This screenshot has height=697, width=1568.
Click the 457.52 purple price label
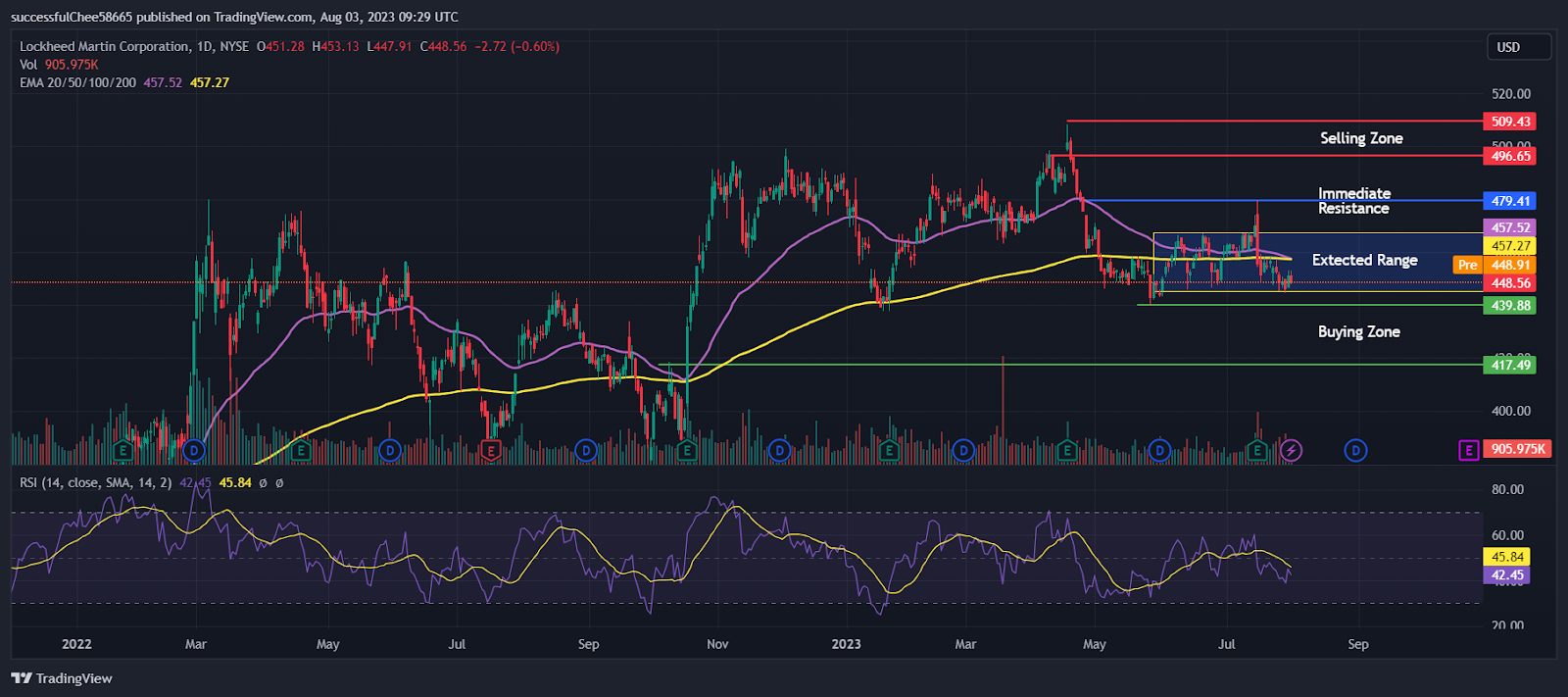point(1510,227)
